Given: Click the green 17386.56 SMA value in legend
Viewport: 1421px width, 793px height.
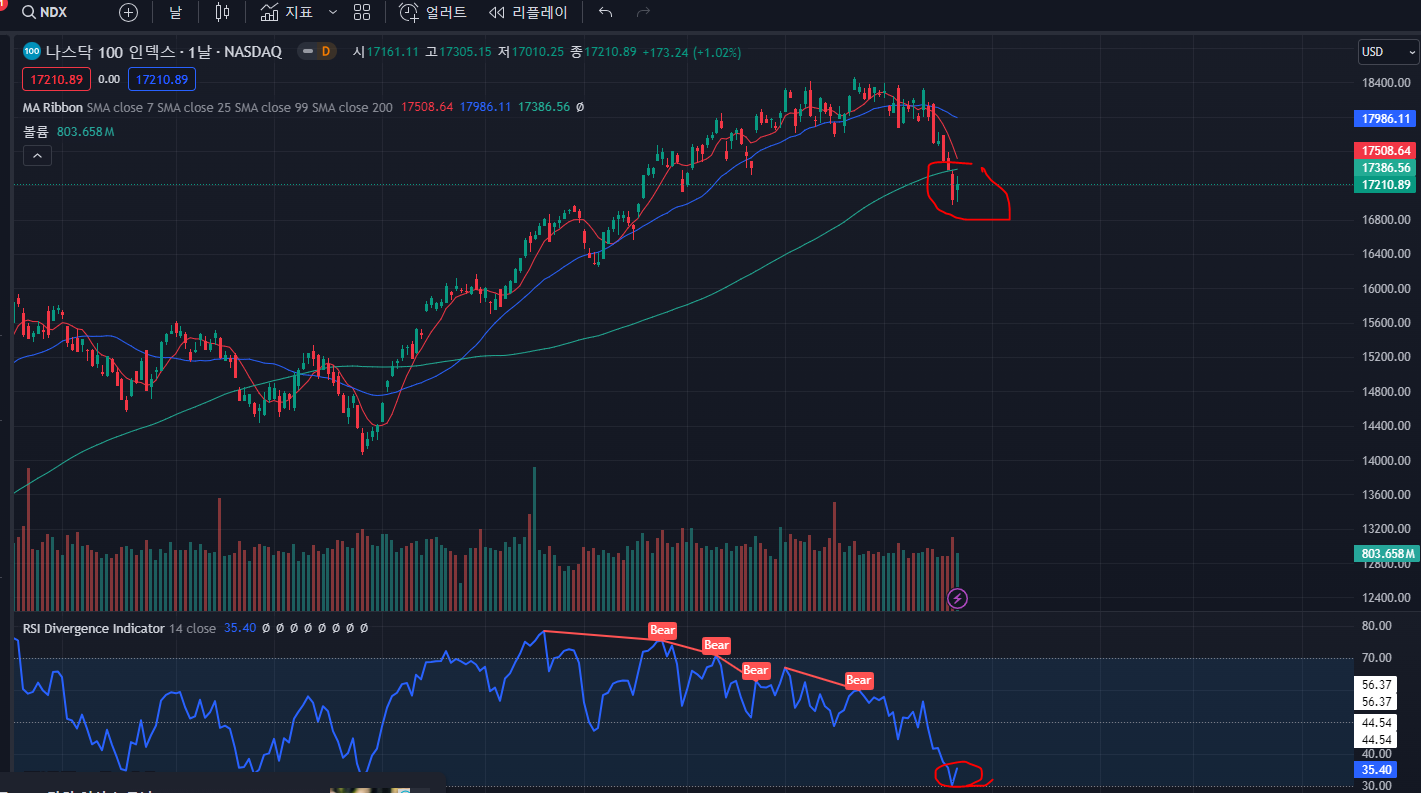Looking at the screenshot, I should [543, 106].
